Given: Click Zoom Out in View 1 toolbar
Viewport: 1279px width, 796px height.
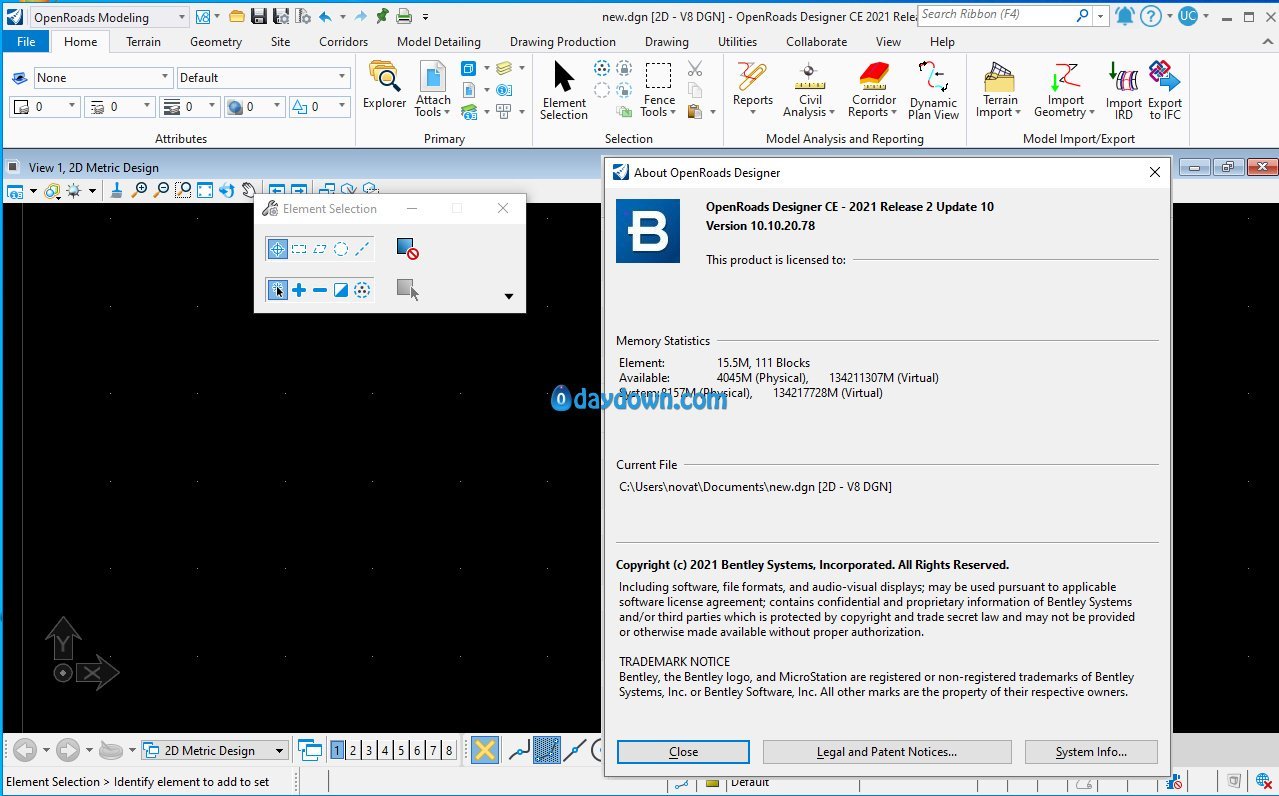Looking at the screenshot, I should (x=161, y=190).
